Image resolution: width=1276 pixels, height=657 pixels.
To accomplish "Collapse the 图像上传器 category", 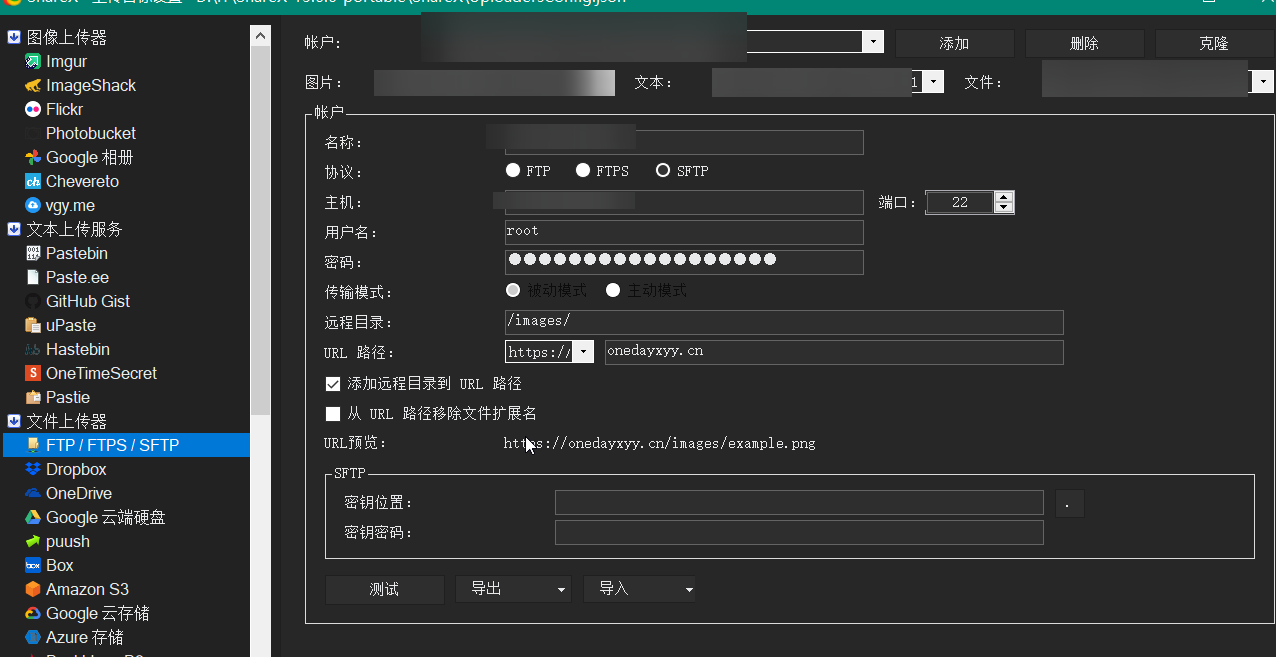I will [x=14, y=37].
